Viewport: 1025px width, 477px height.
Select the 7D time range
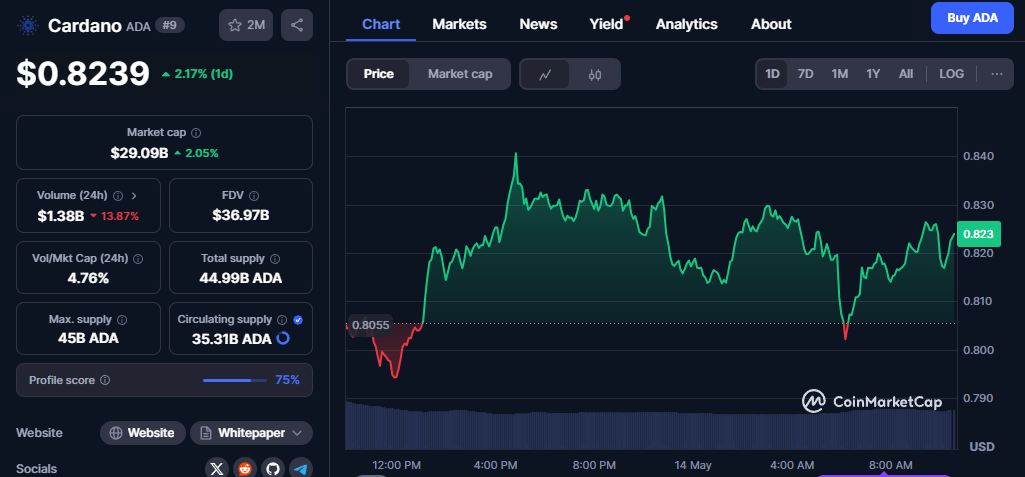tap(805, 74)
